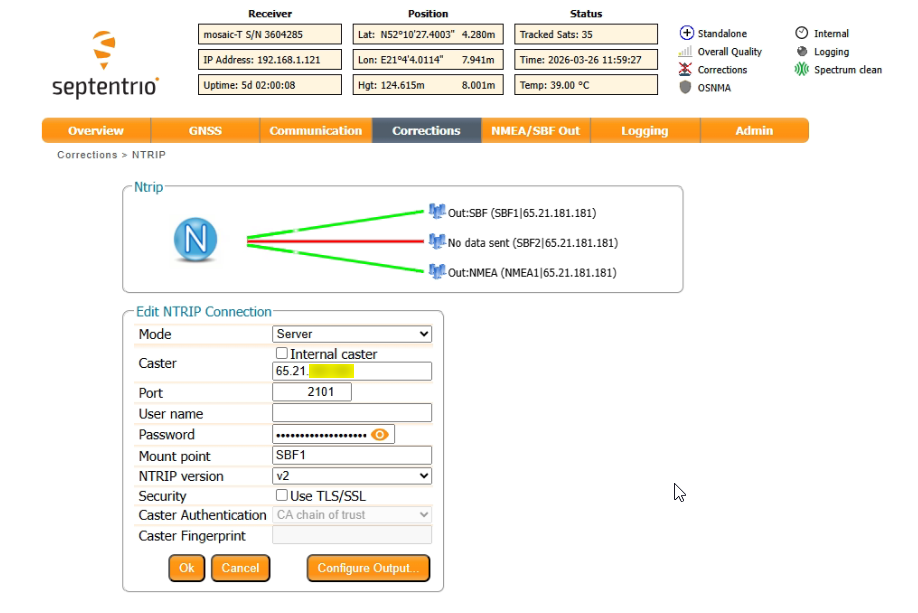This screenshot has width=918, height=613.
Task: Click the Corrections breadcrumb link
Action: pyautogui.click(x=87, y=155)
